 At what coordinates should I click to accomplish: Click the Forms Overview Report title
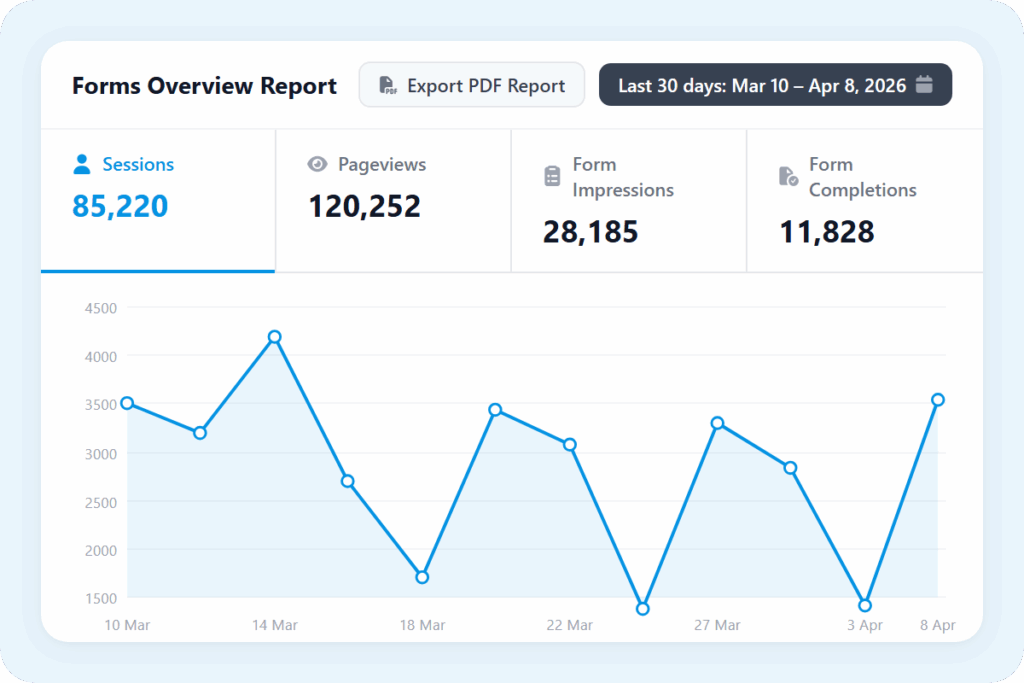(204, 86)
